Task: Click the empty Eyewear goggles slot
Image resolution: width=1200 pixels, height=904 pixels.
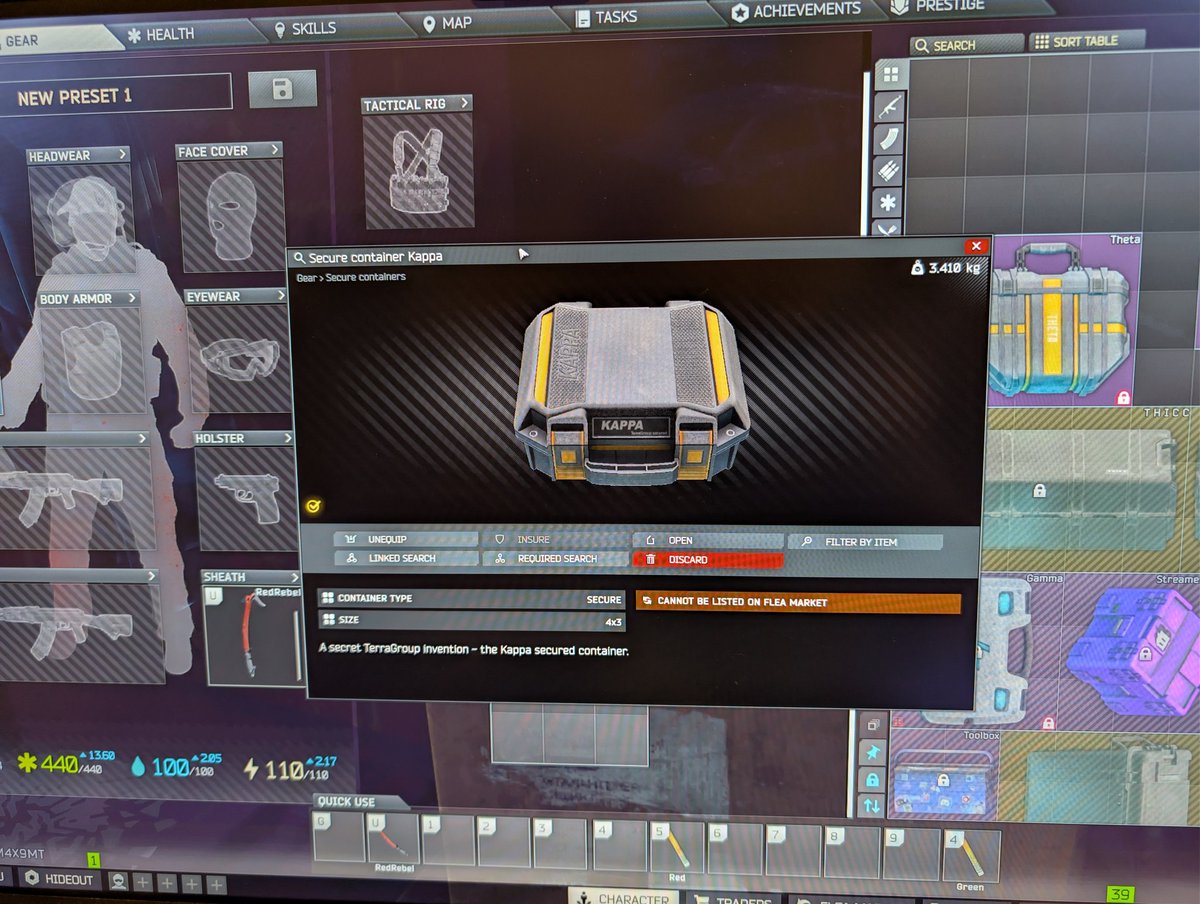Action: click(x=240, y=357)
